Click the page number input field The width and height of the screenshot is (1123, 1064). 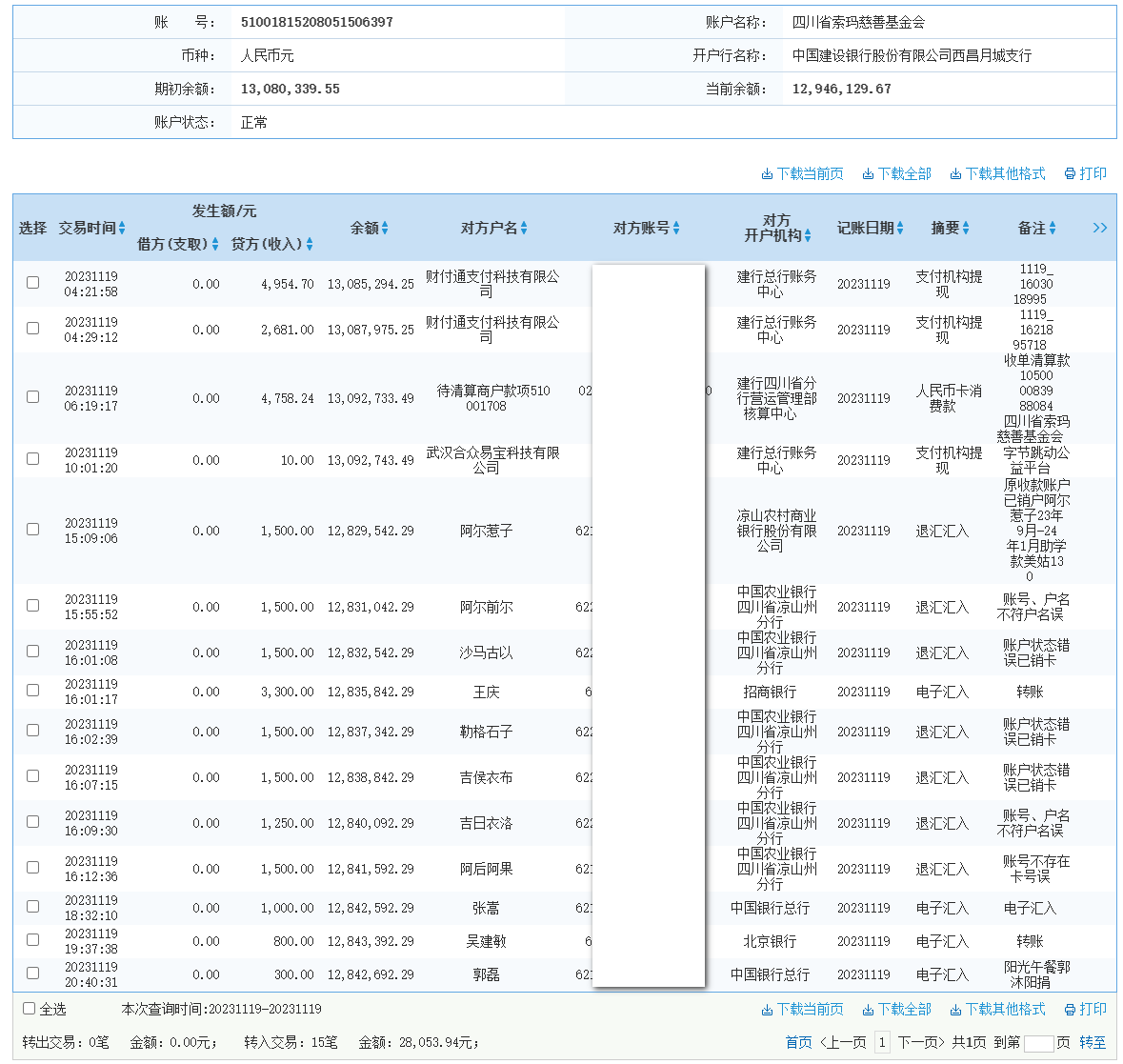tap(1038, 1043)
